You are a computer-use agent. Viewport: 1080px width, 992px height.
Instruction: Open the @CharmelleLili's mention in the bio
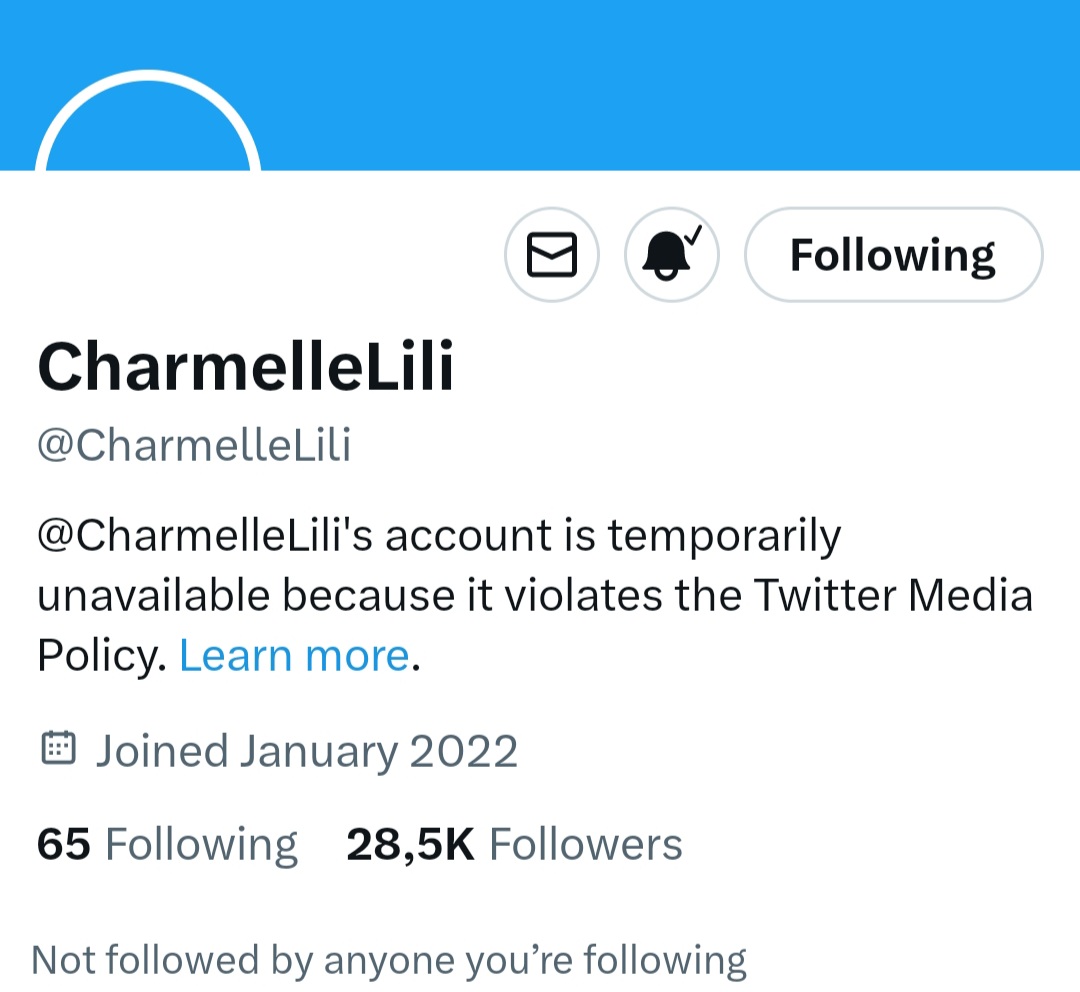tap(204, 536)
